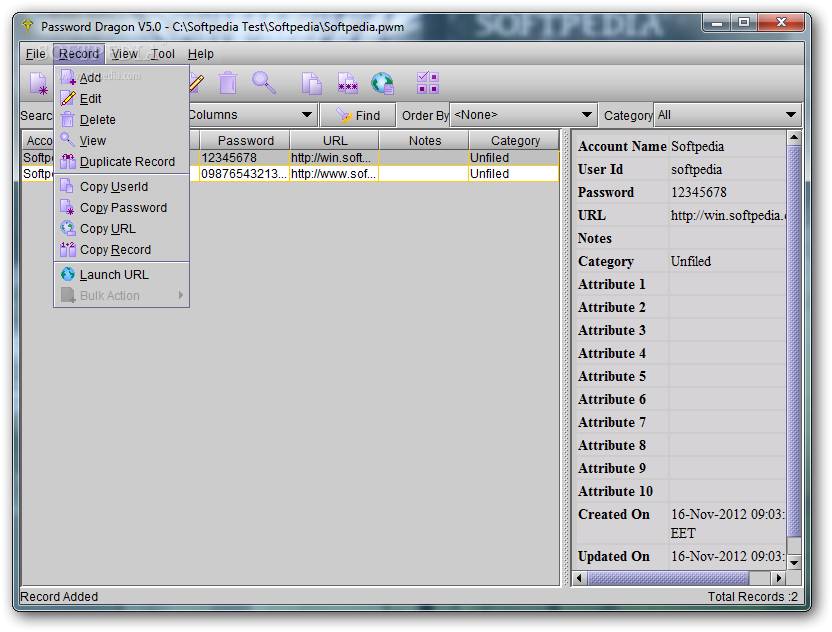This screenshot has width=832, height=632.
Task: Click the checklist grid toolbar icon
Action: [428, 83]
